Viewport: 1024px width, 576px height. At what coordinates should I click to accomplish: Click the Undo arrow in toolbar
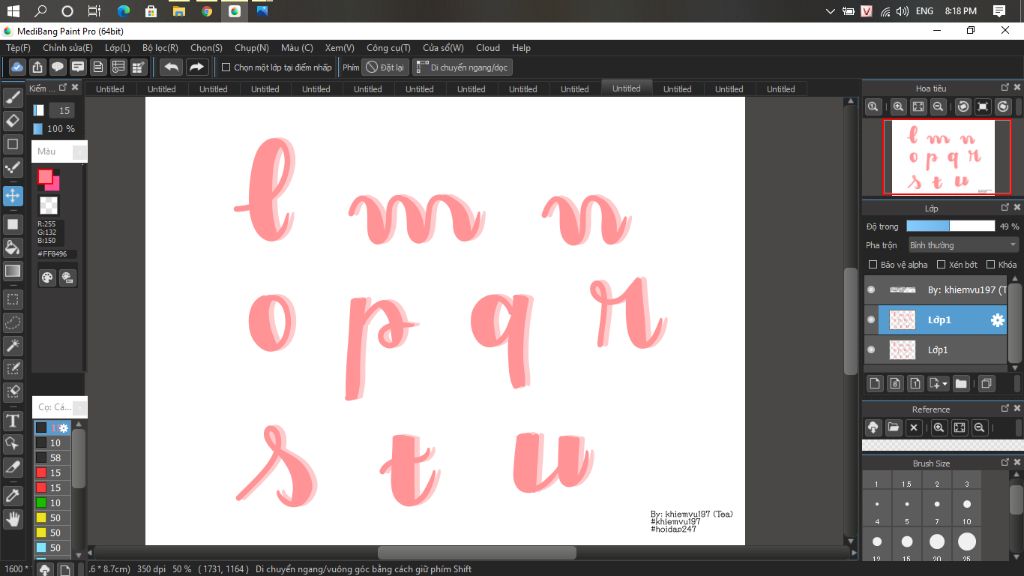[x=171, y=67]
